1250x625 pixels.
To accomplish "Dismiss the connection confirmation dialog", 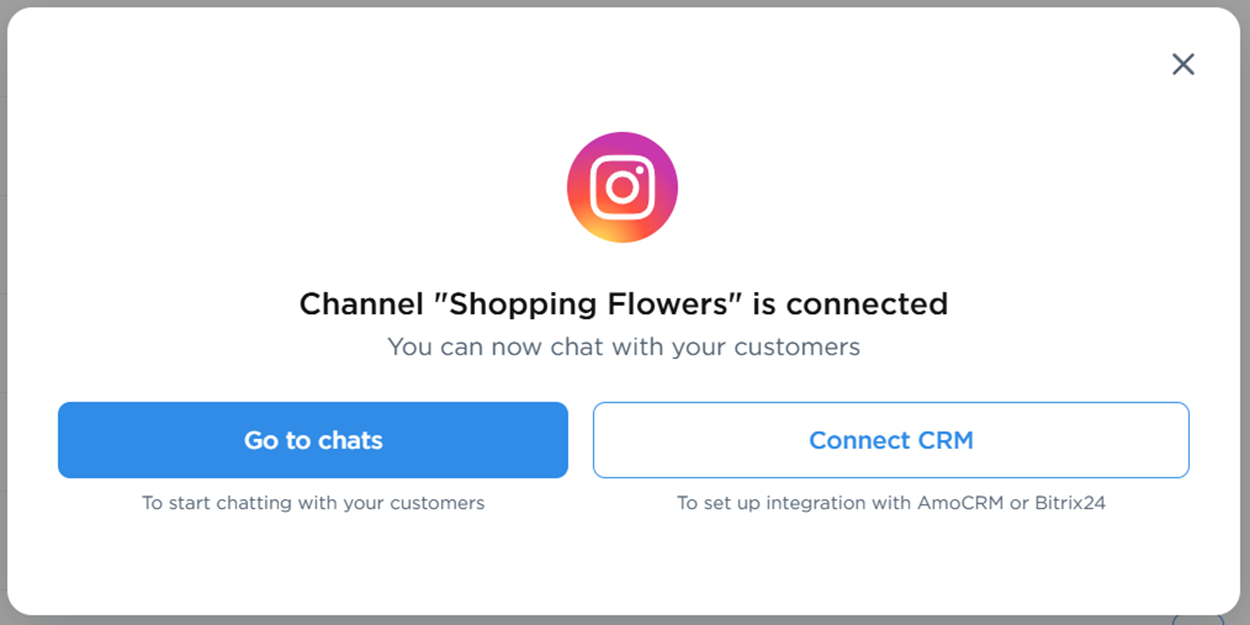I will [x=1183, y=63].
